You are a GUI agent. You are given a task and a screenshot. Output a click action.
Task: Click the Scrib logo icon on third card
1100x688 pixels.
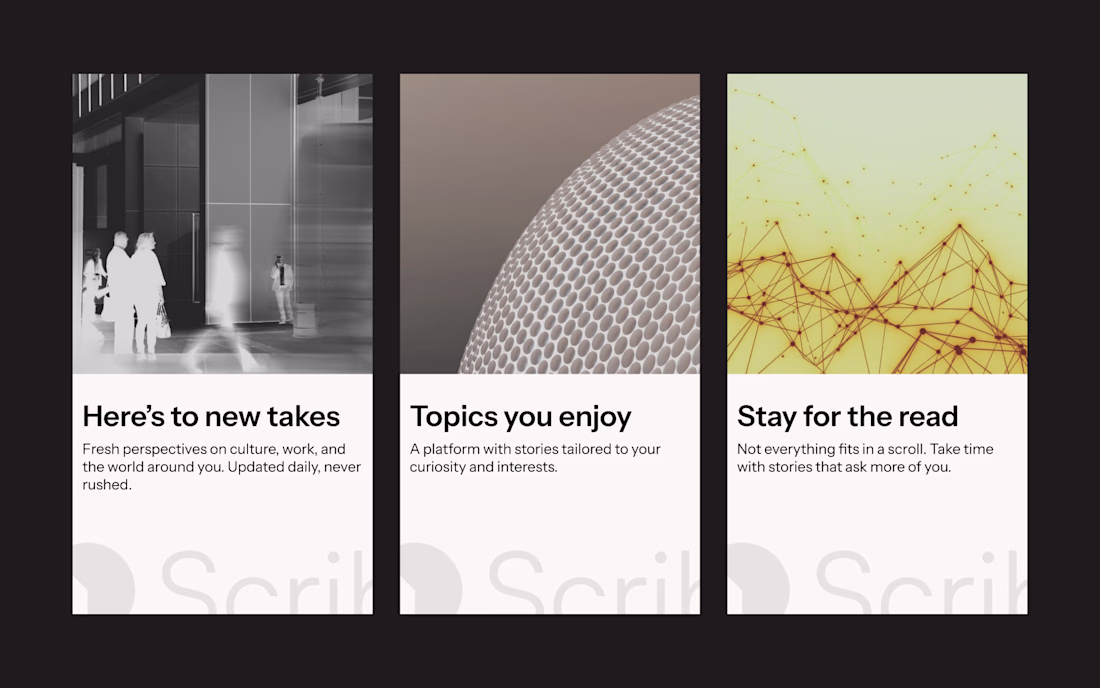(x=759, y=579)
